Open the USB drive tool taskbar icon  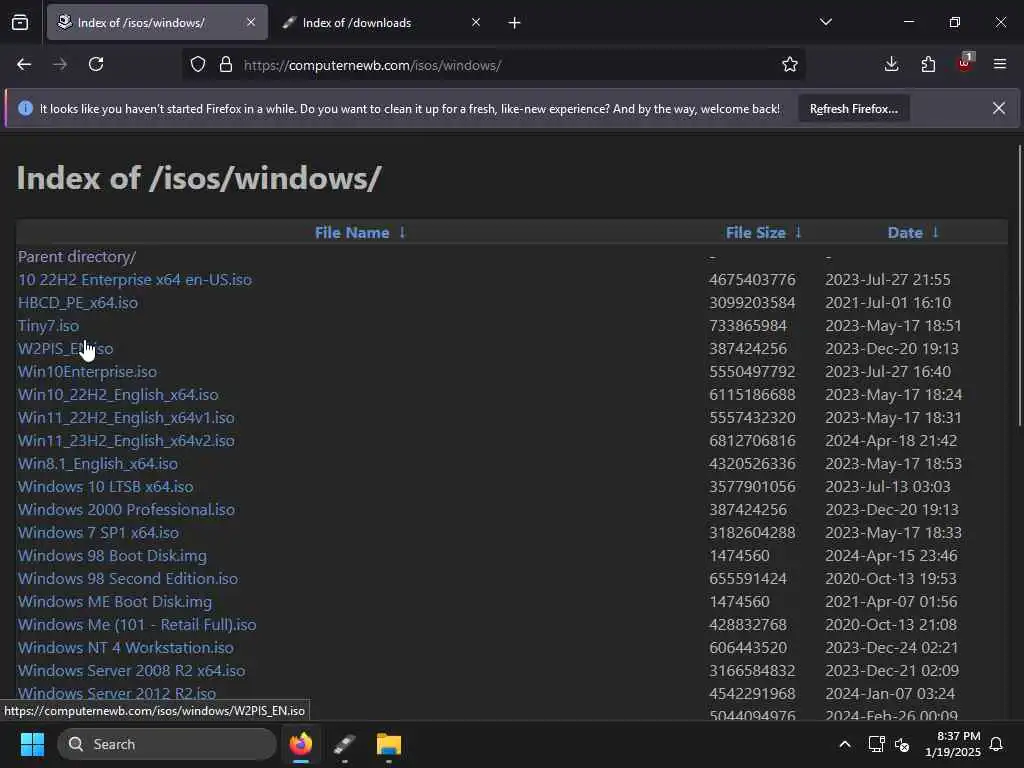[x=344, y=744]
